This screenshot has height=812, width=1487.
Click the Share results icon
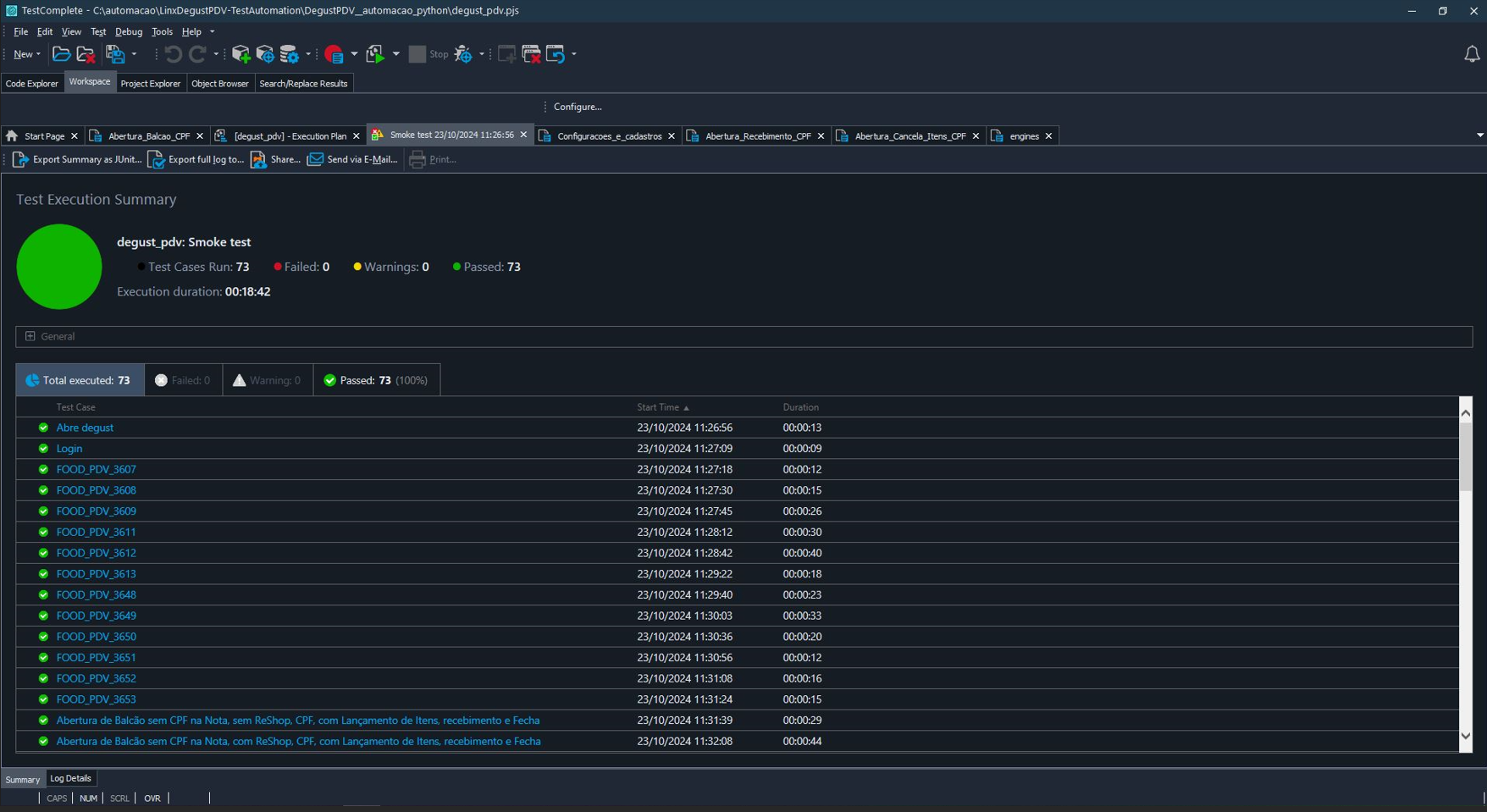258,159
